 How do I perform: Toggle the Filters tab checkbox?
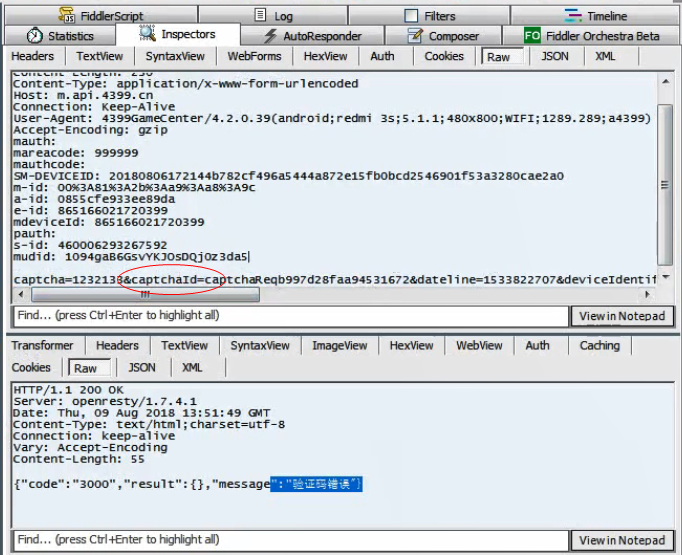coord(411,16)
